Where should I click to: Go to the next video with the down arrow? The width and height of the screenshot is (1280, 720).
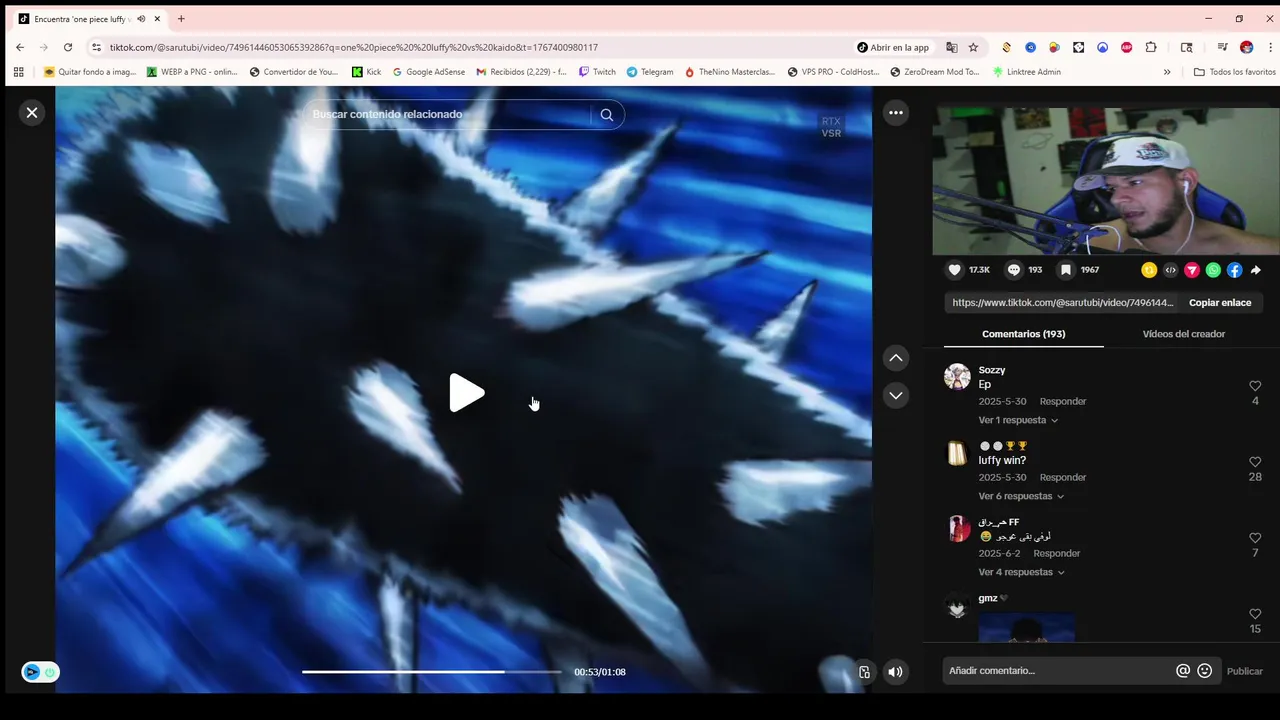pos(896,395)
